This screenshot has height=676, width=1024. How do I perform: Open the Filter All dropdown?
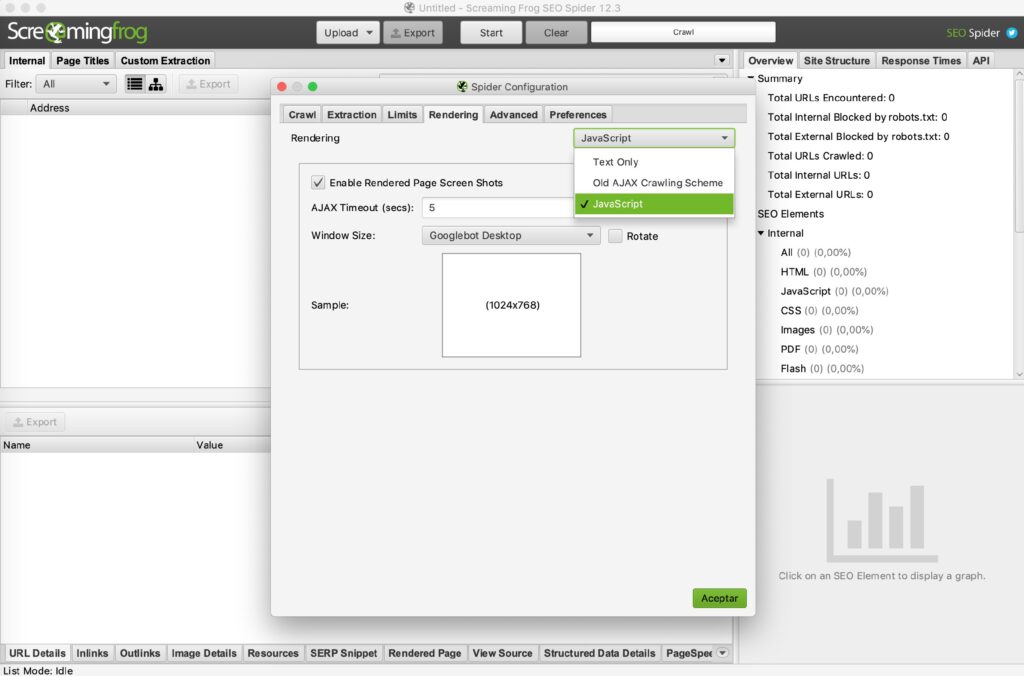76,84
